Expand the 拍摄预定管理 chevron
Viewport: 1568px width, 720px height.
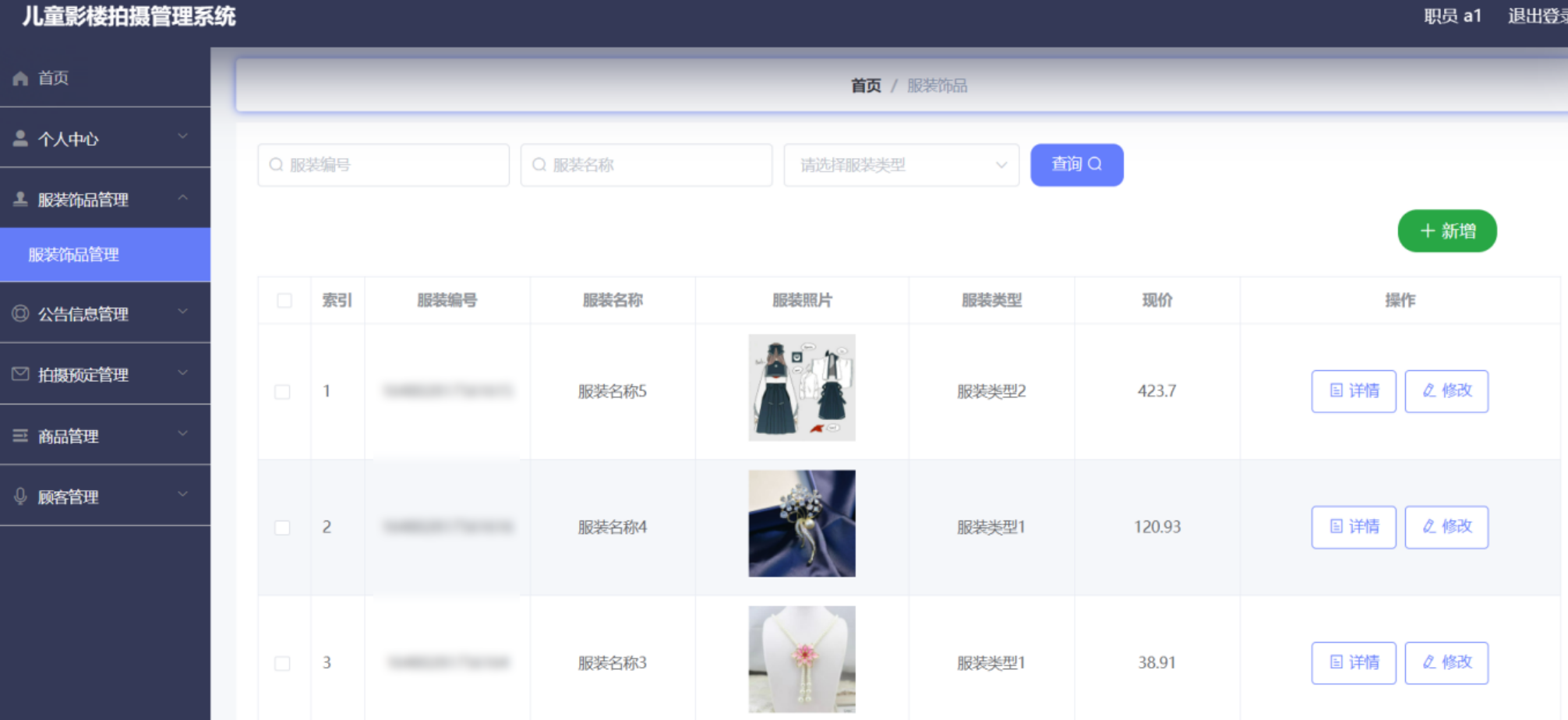pyautogui.click(x=182, y=372)
